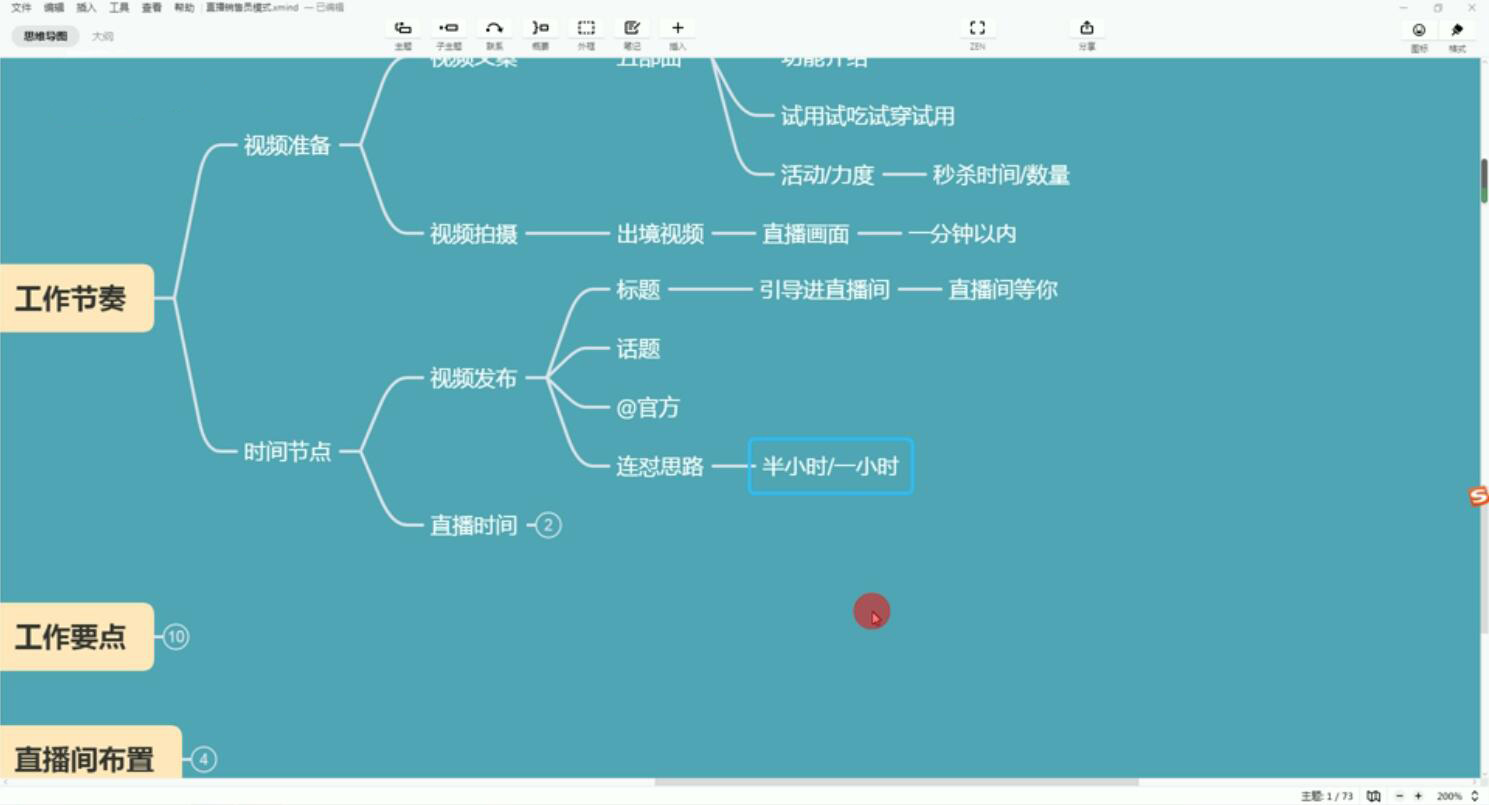Open the 格式 (Format) panel
The width and height of the screenshot is (1489, 805).
[1457, 30]
